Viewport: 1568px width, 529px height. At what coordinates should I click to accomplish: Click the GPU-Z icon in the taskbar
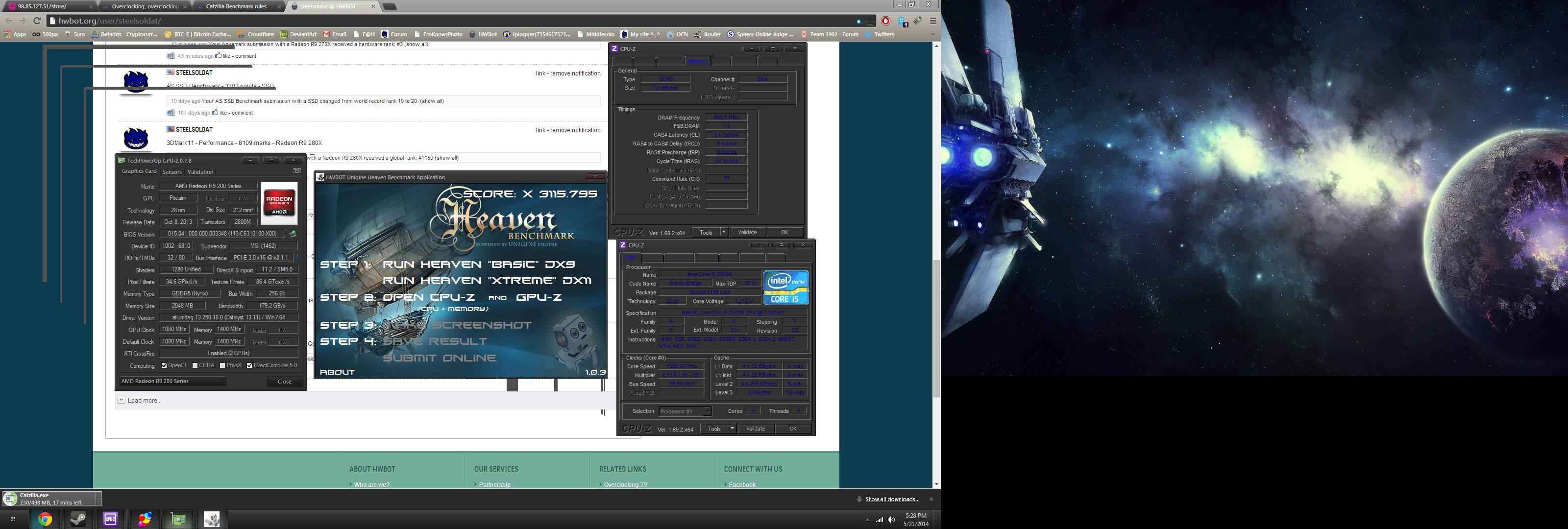[178, 519]
